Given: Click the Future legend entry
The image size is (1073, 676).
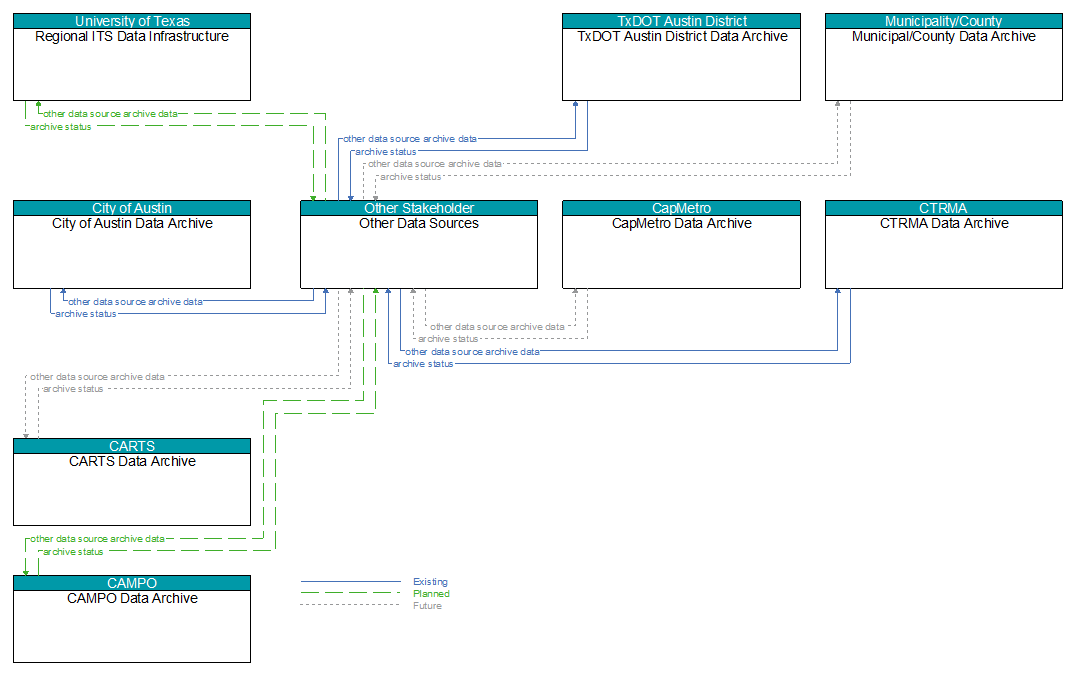Looking at the screenshot, I should click(427, 606).
